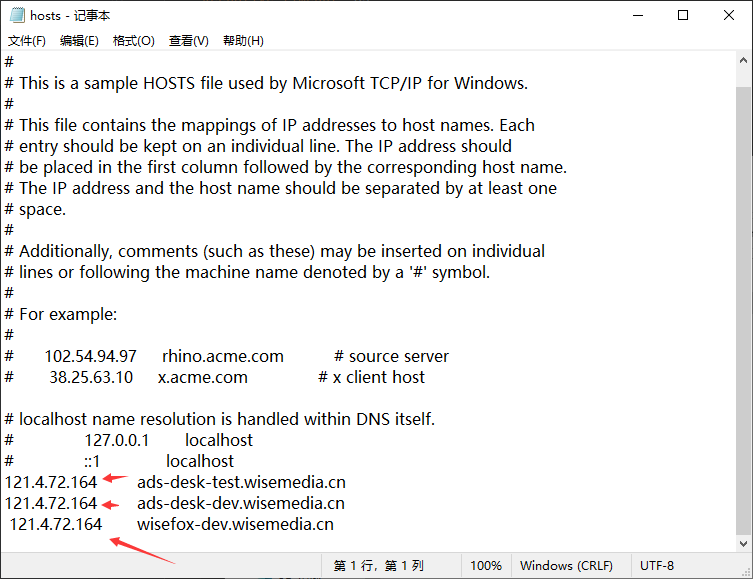Maximize the hosts Notepad window
753x579 pixels.
click(x=683, y=15)
